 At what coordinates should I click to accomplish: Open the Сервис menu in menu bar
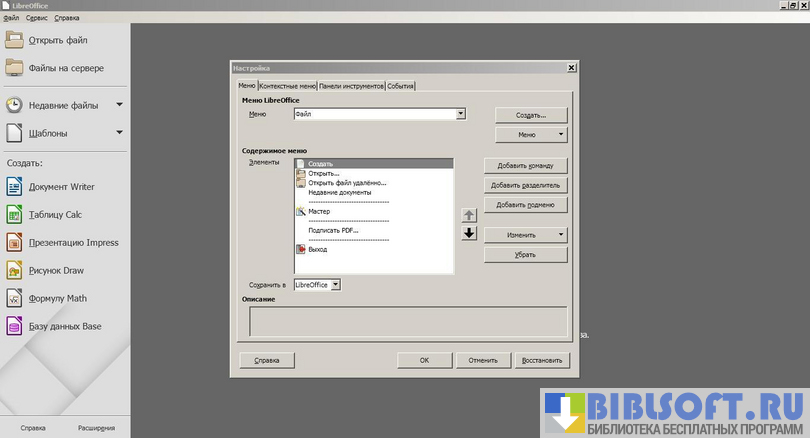(x=36, y=18)
